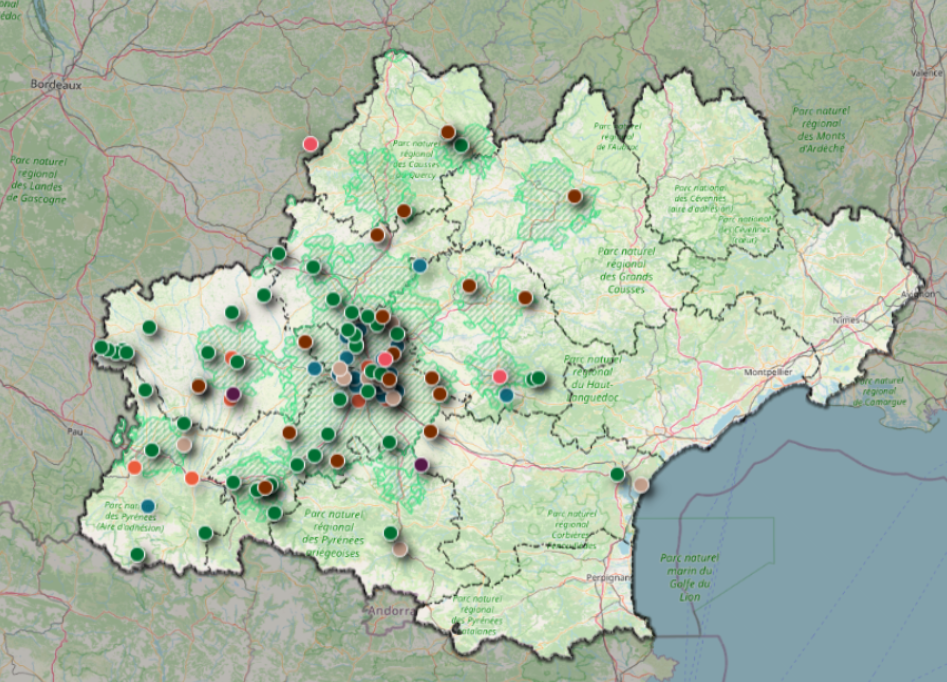Select the southwesternmost green marker

click(x=137, y=554)
